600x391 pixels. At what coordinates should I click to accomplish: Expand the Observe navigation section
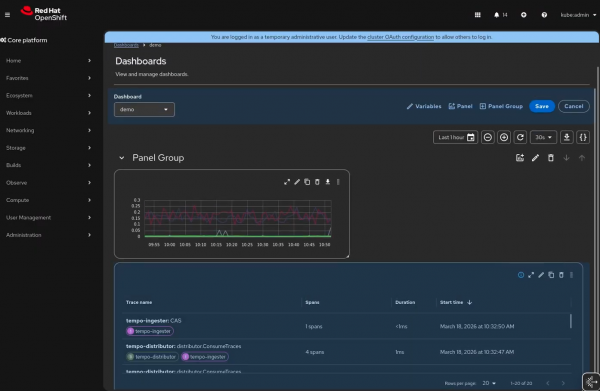pyautogui.click(x=48, y=183)
